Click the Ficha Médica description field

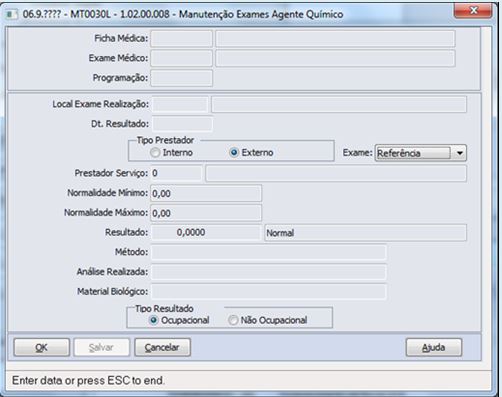pyautogui.click(x=335, y=39)
